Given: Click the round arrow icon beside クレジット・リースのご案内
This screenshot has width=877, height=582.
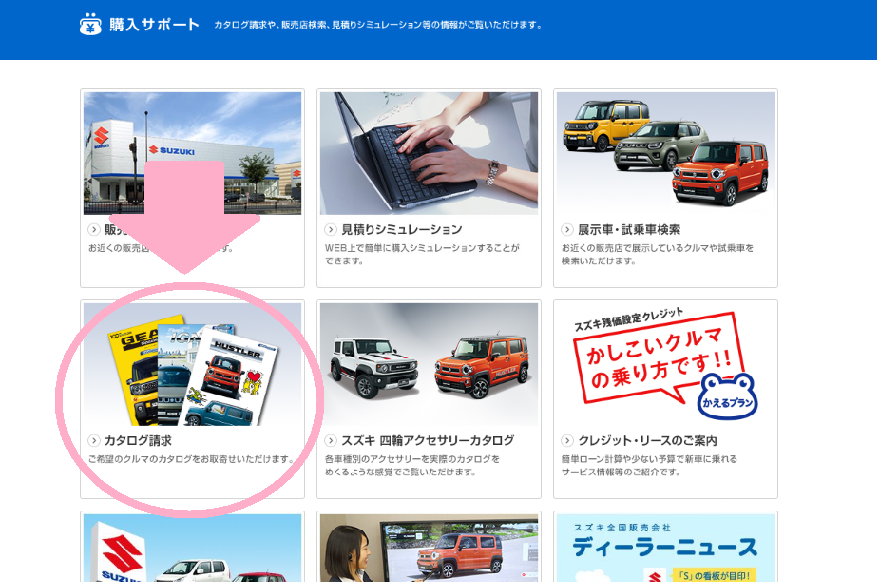Looking at the screenshot, I should [x=567, y=441].
